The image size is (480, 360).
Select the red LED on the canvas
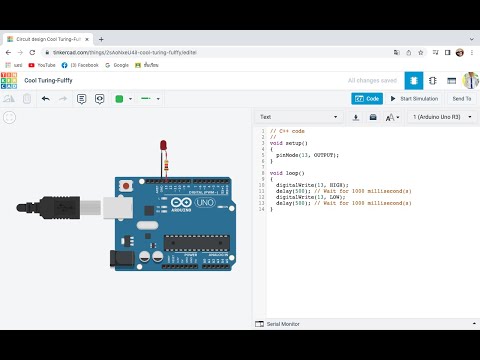pyautogui.click(x=163, y=145)
